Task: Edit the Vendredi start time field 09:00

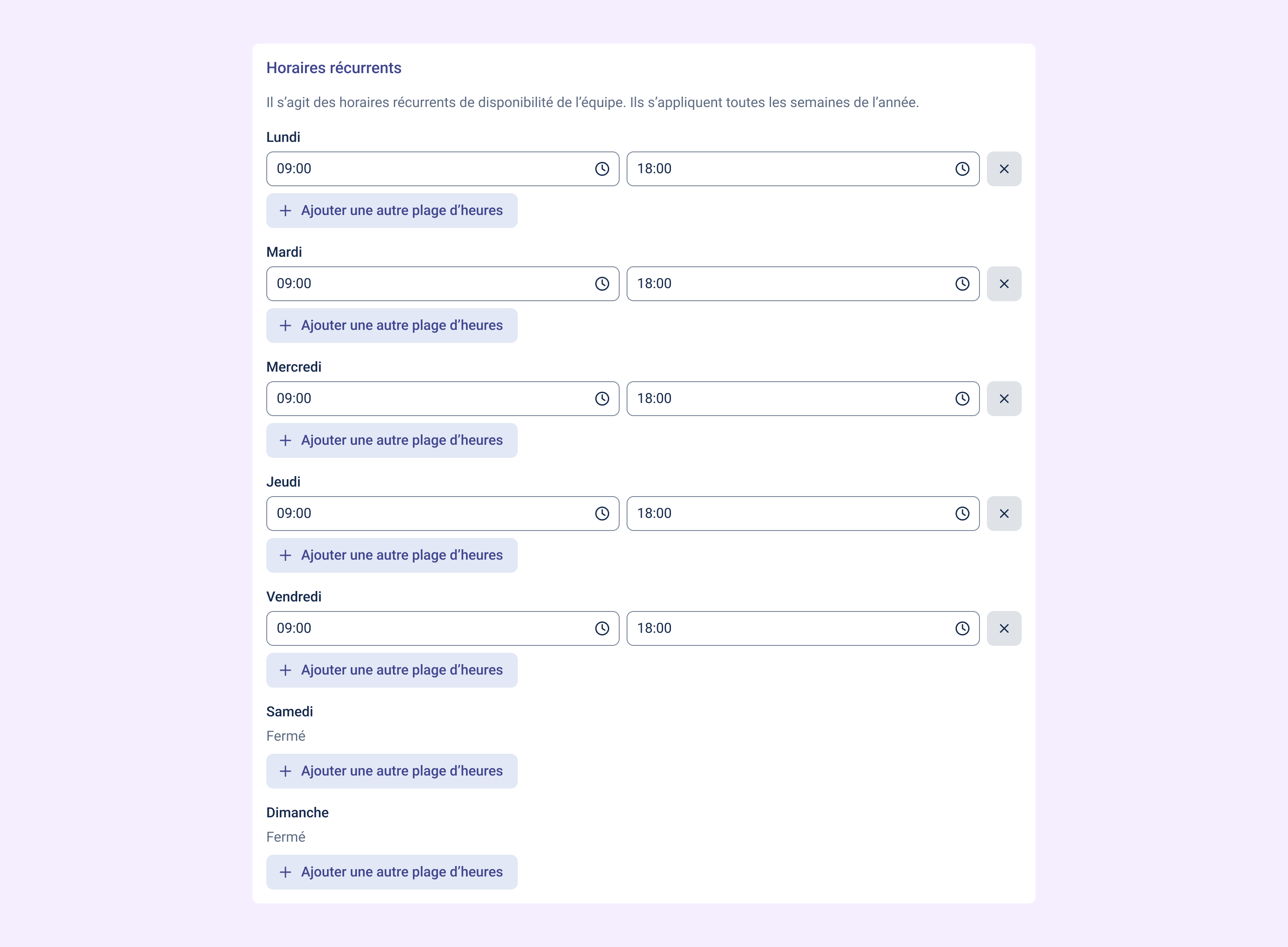Action: 443,628
